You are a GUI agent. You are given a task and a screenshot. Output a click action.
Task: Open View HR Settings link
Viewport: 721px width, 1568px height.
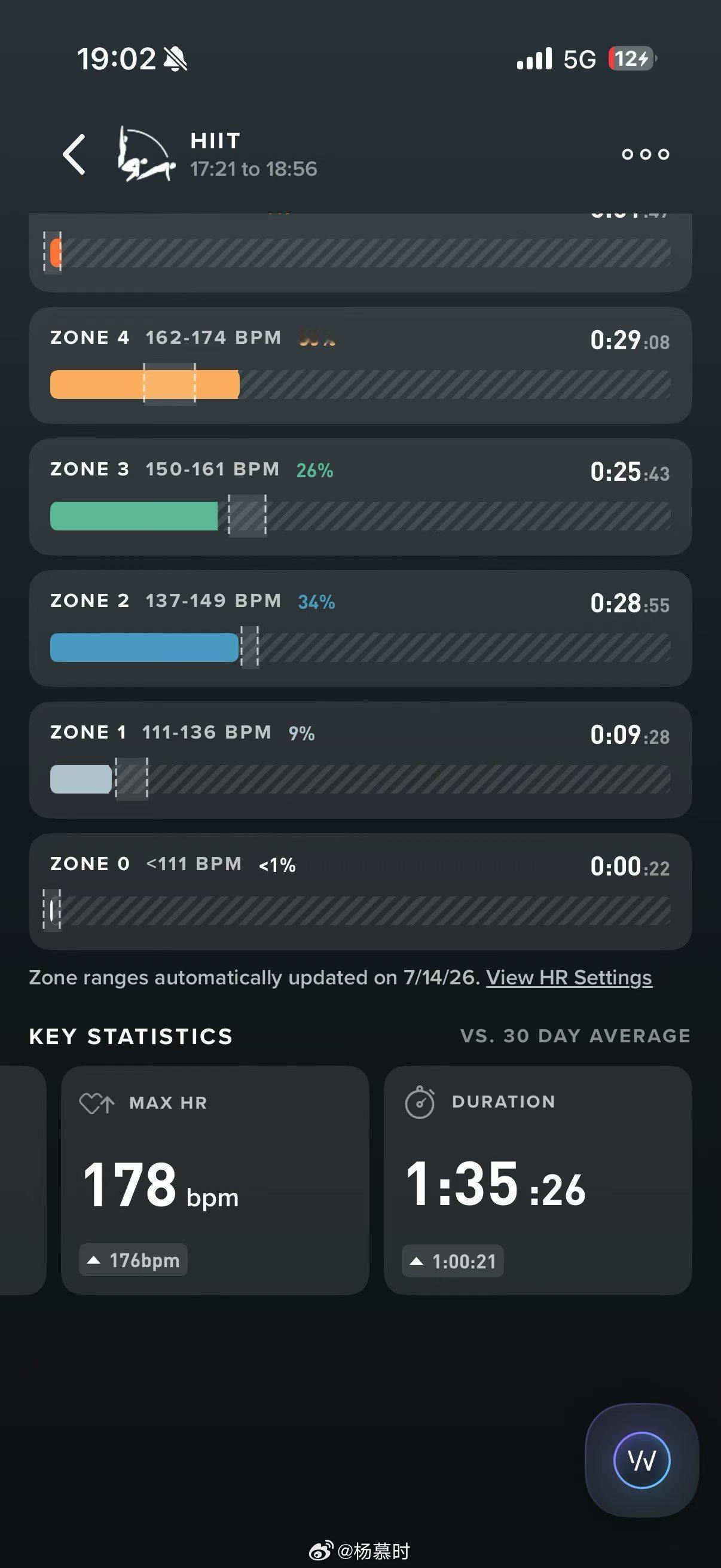click(569, 977)
